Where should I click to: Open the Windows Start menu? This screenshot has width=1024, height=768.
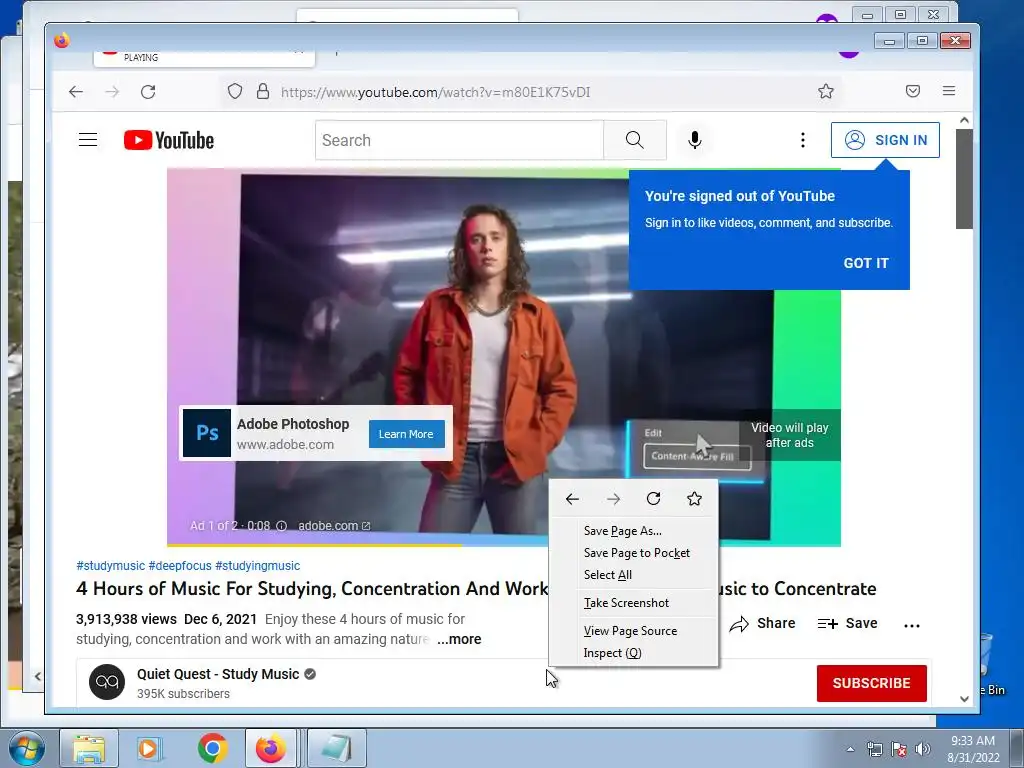(x=25, y=748)
